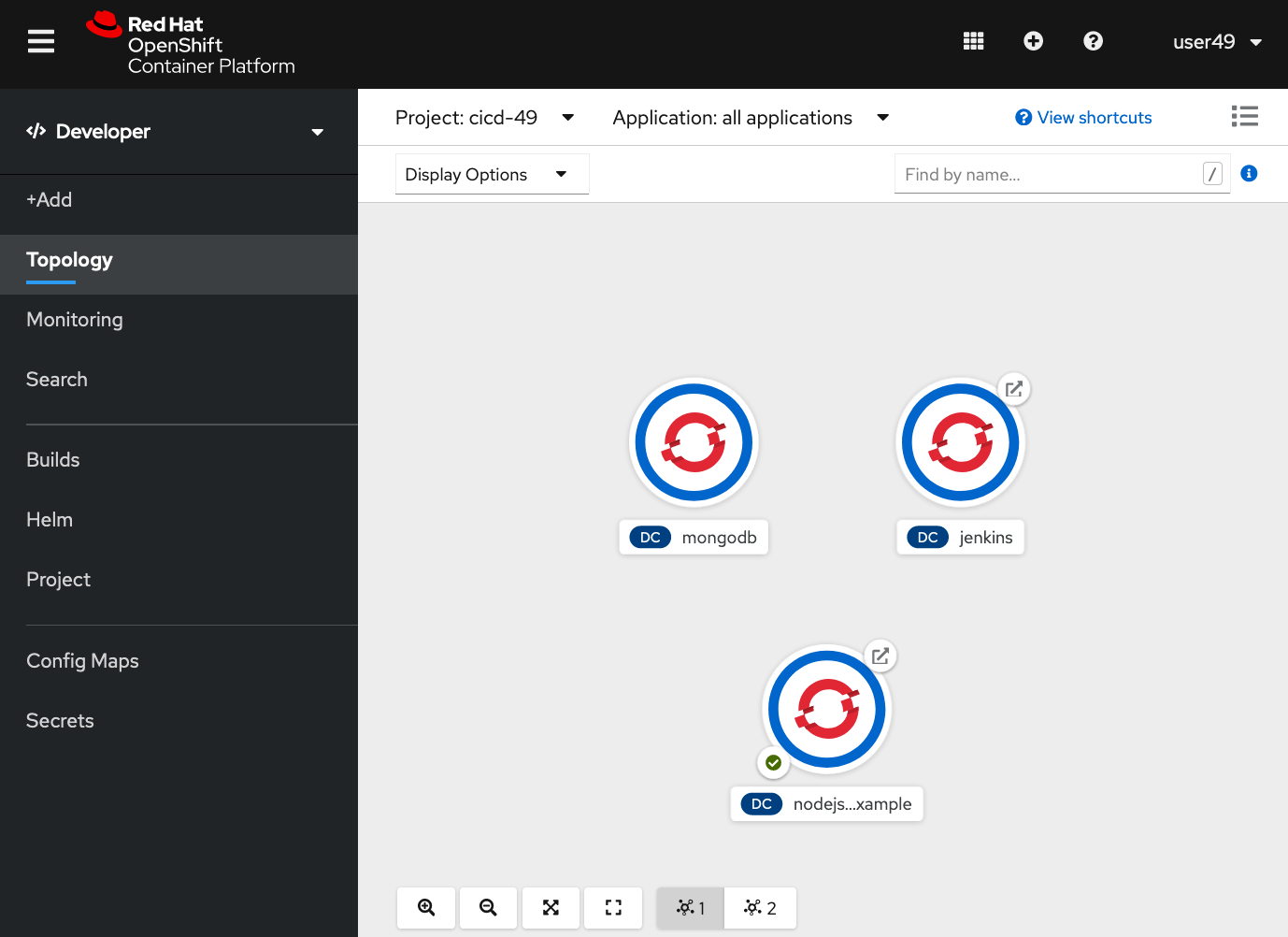The width and height of the screenshot is (1288, 937).
Task: Click the jenkins DC label
Action: (x=961, y=538)
